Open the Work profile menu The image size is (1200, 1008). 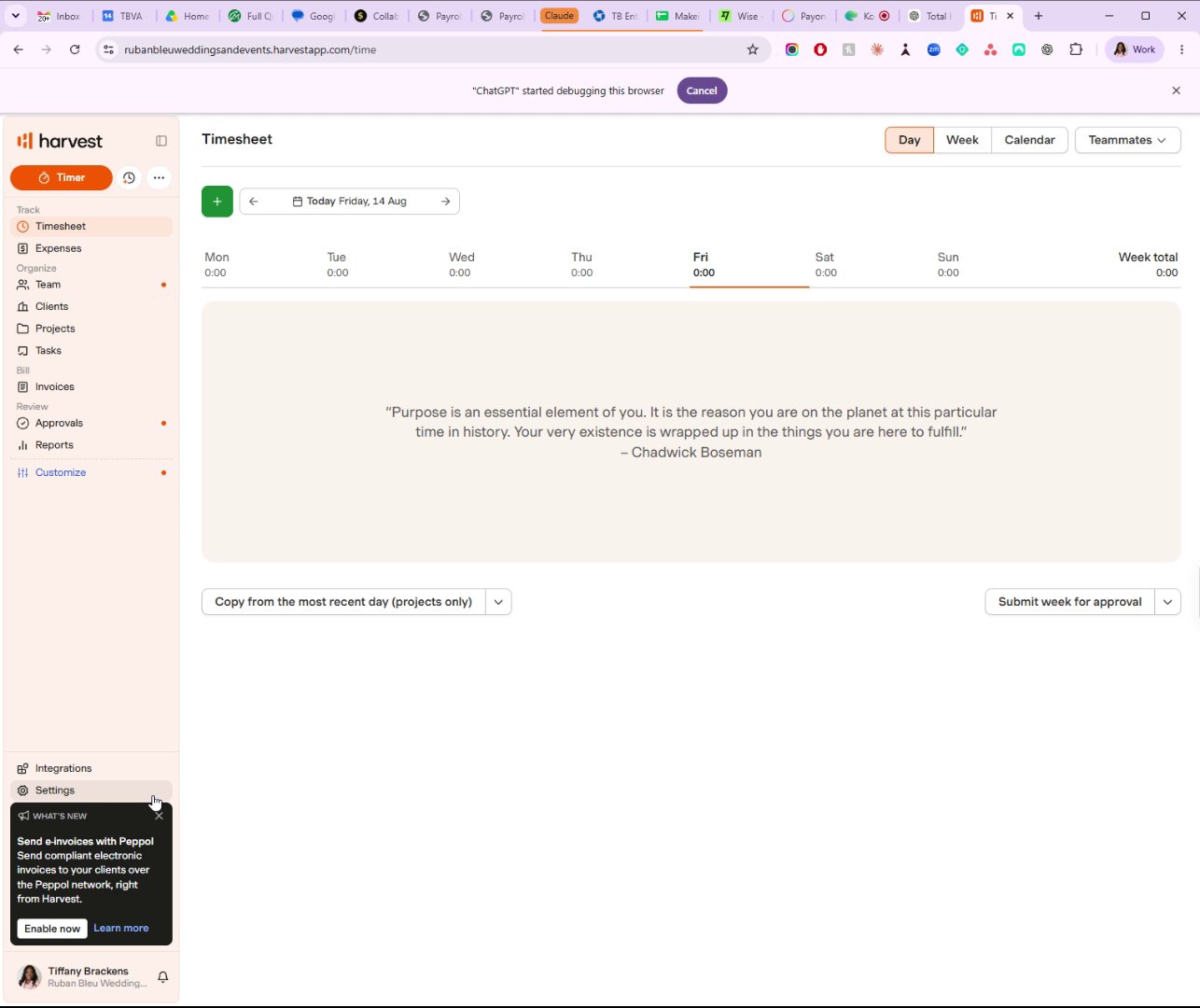(x=1135, y=49)
